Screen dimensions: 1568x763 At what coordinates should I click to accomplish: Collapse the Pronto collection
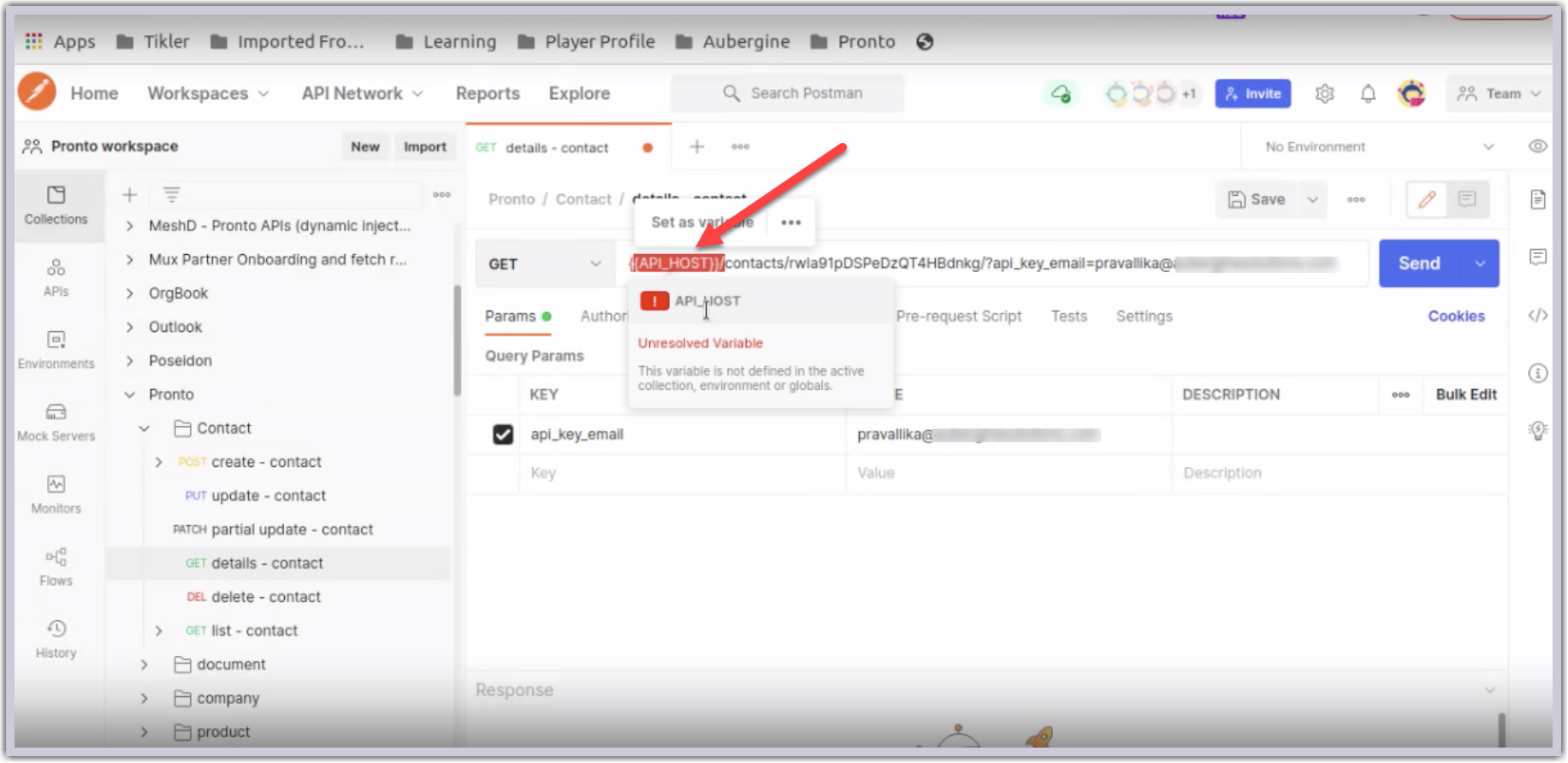coord(129,394)
